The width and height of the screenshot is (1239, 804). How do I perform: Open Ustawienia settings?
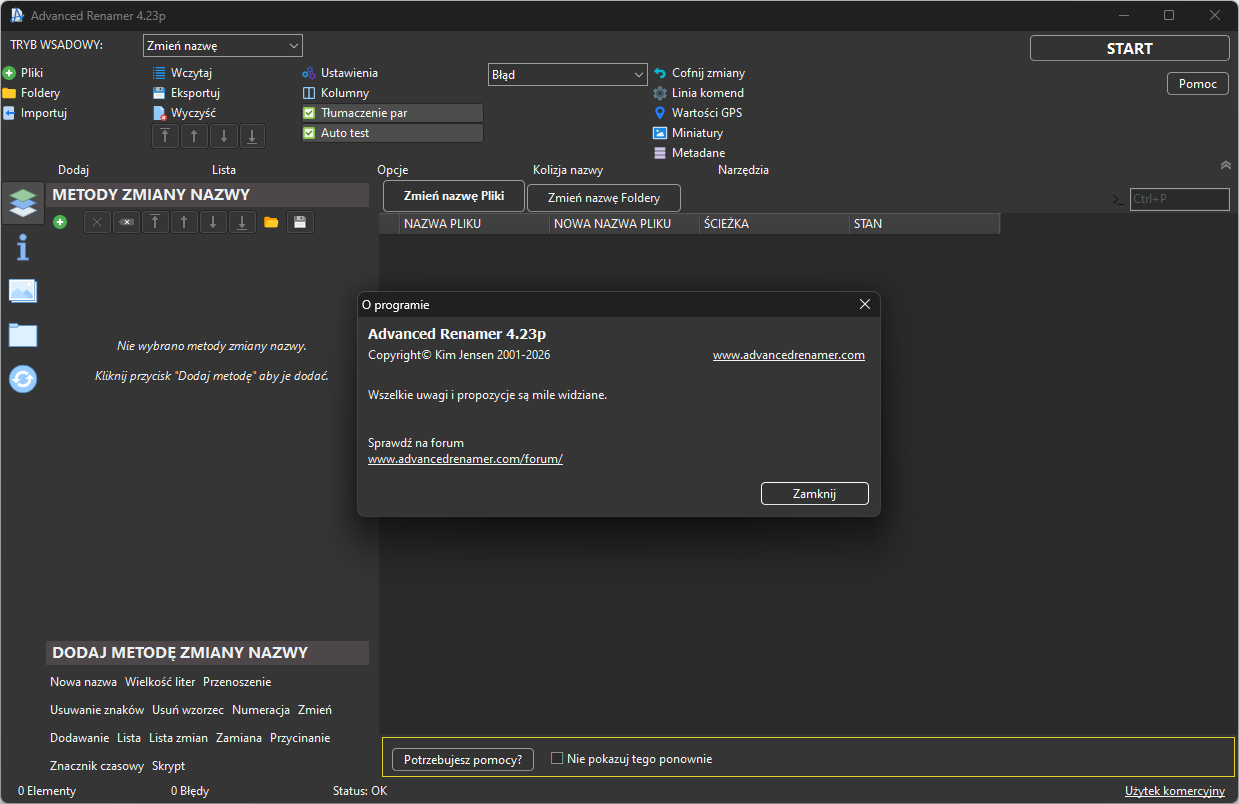pyautogui.click(x=340, y=73)
